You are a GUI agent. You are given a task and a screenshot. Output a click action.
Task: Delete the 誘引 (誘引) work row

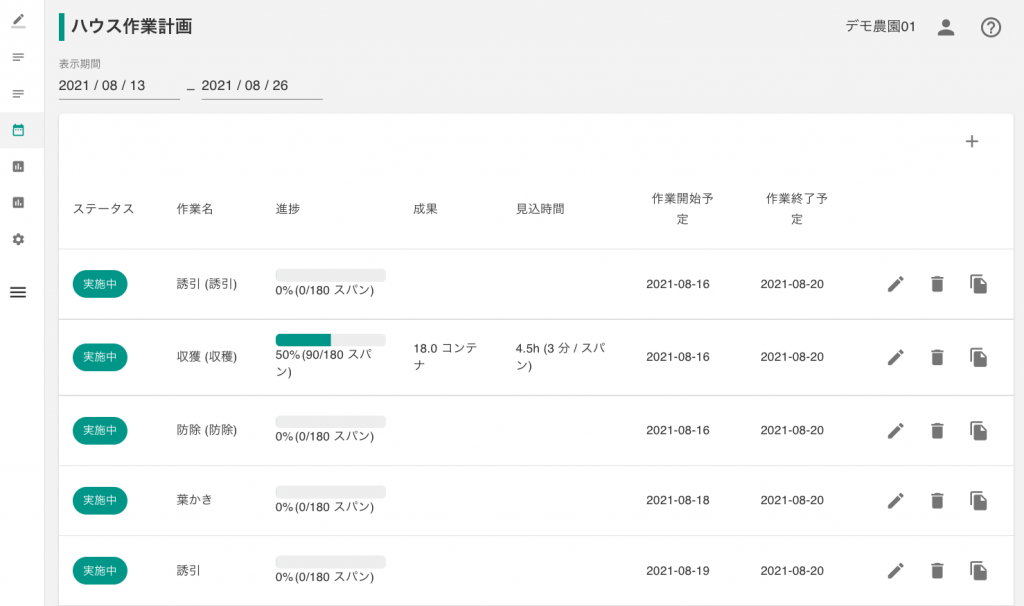937,284
